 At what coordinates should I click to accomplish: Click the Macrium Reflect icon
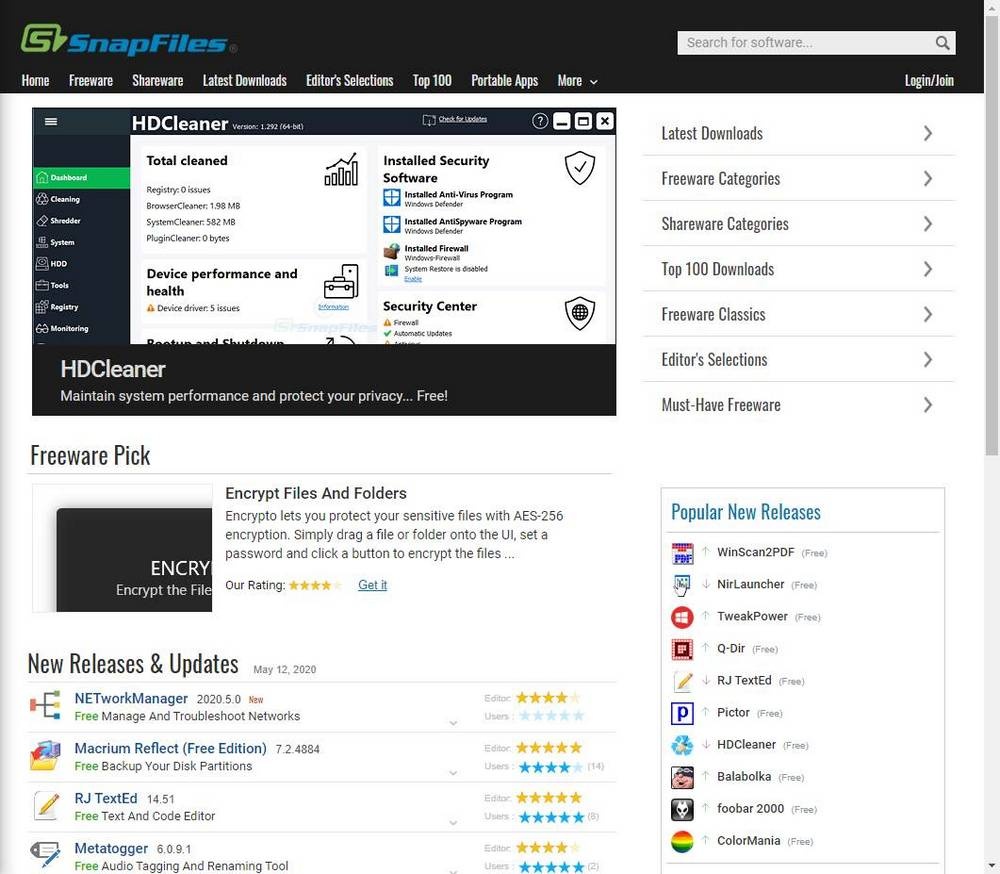pyautogui.click(x=46, y=756)
